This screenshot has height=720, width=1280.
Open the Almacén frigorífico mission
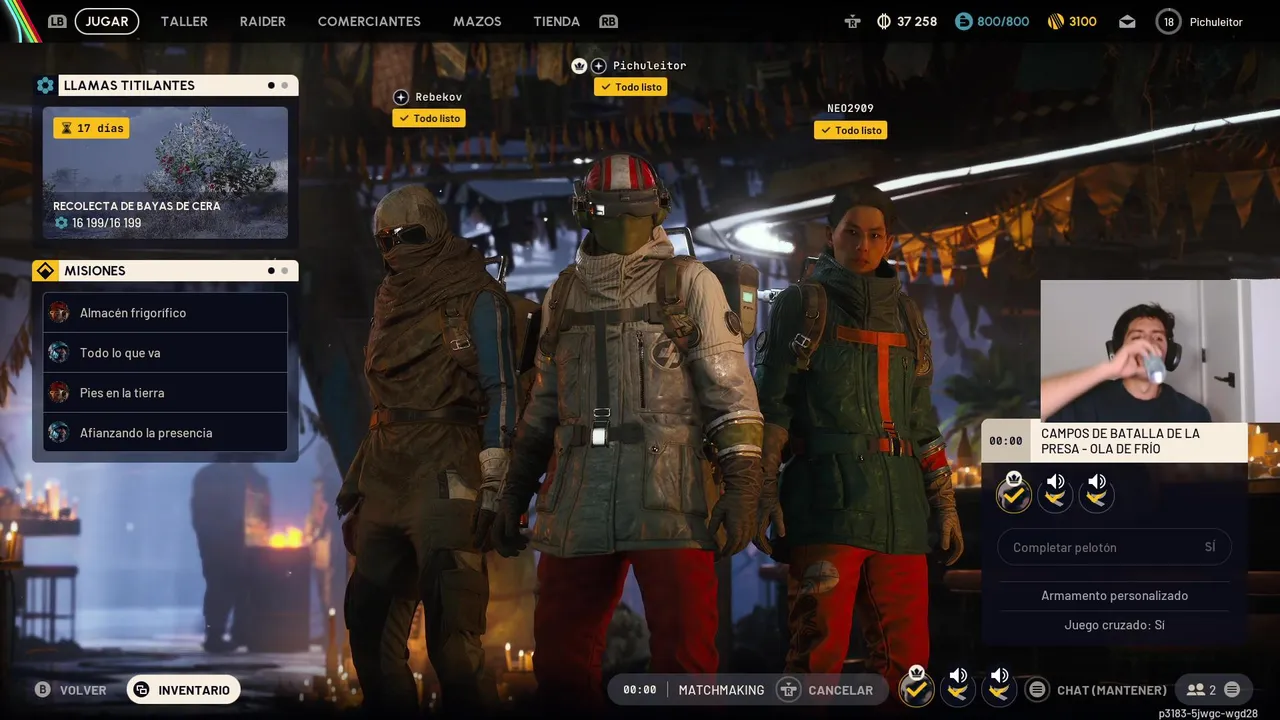pos(166,313)
